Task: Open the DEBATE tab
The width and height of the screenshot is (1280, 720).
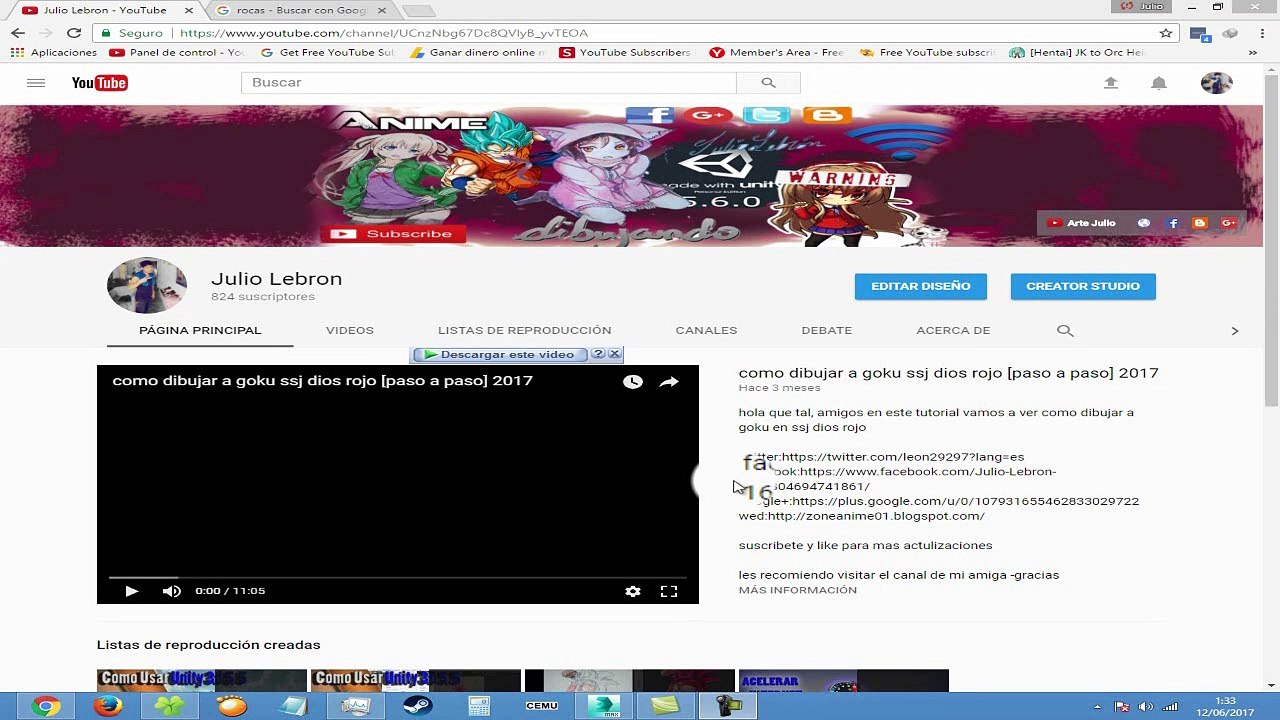Action: pyautogui.click(x=827, y=330)
